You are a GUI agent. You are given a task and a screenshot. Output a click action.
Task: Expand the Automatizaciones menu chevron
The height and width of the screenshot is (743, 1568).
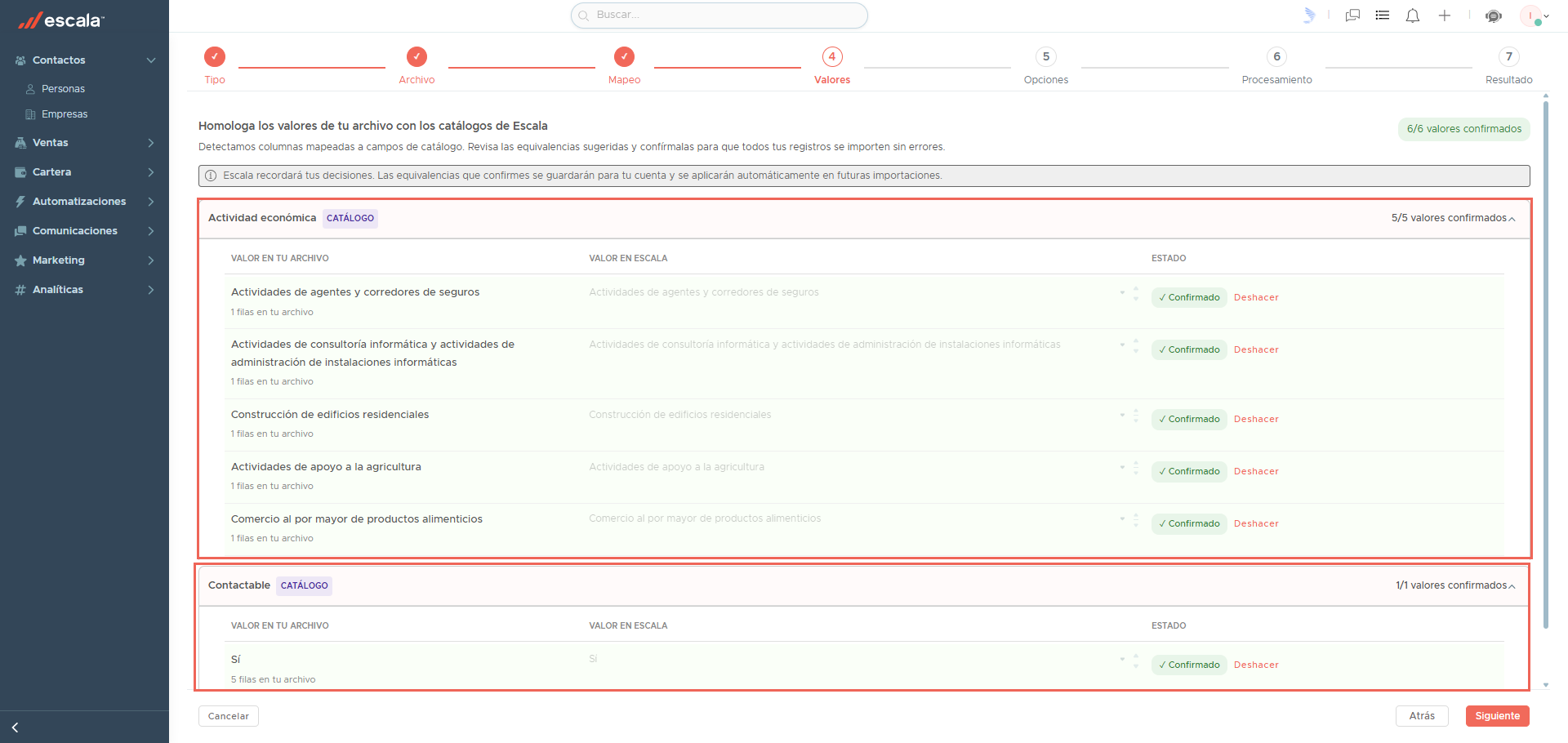(x=151, y=202)
